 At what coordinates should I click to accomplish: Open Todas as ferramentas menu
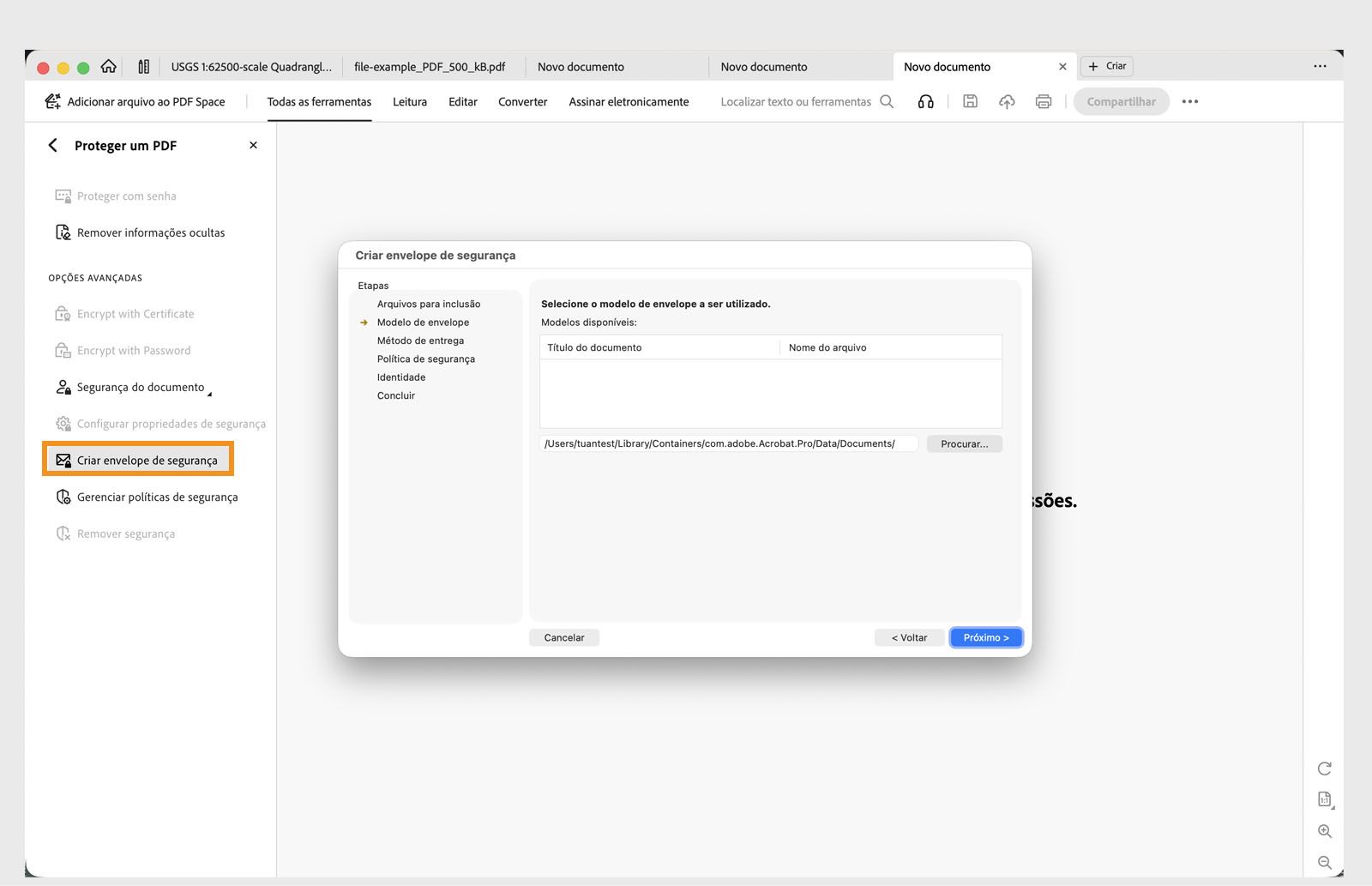319,101
